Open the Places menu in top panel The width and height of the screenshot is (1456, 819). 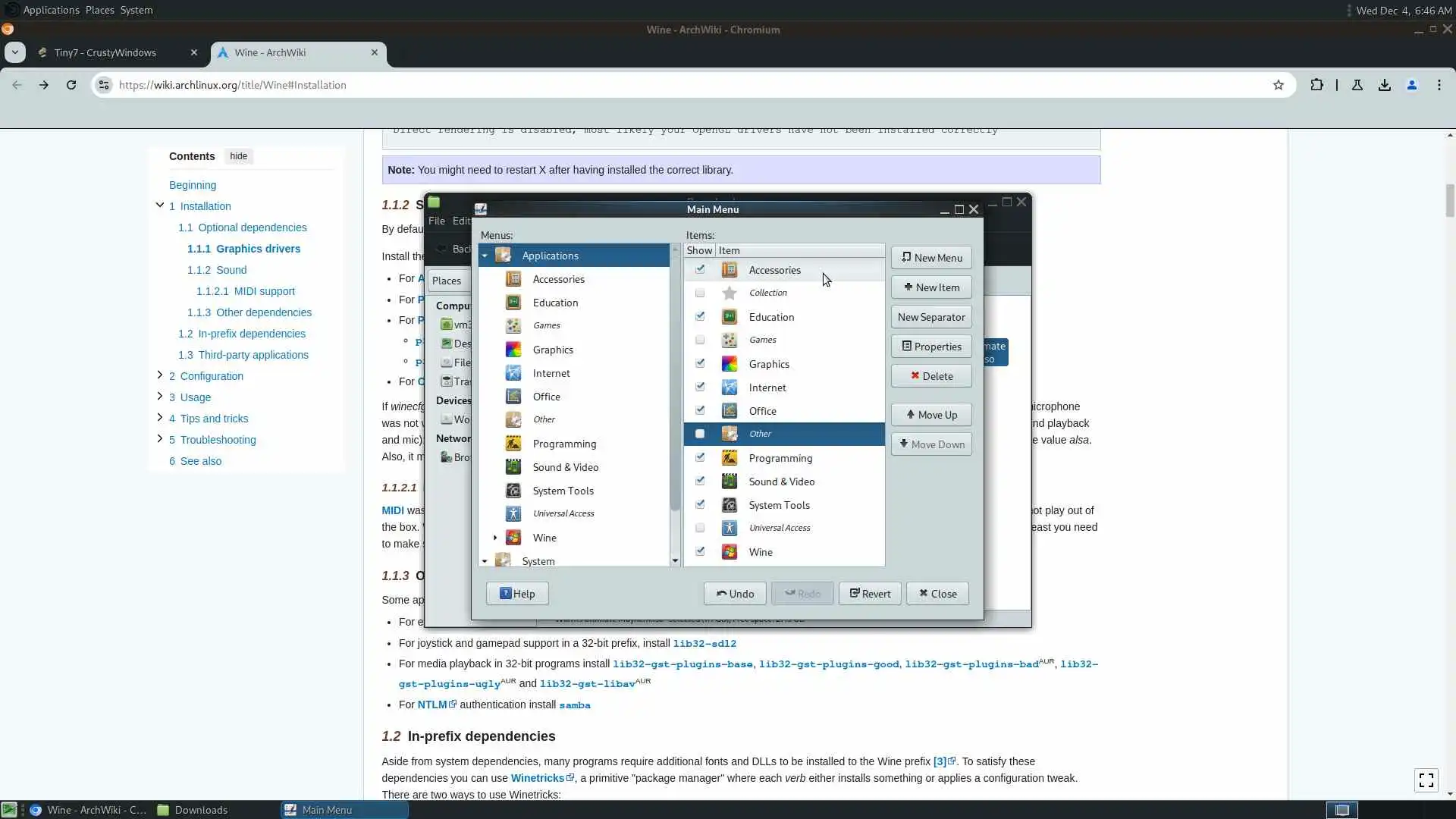point(99,10)
